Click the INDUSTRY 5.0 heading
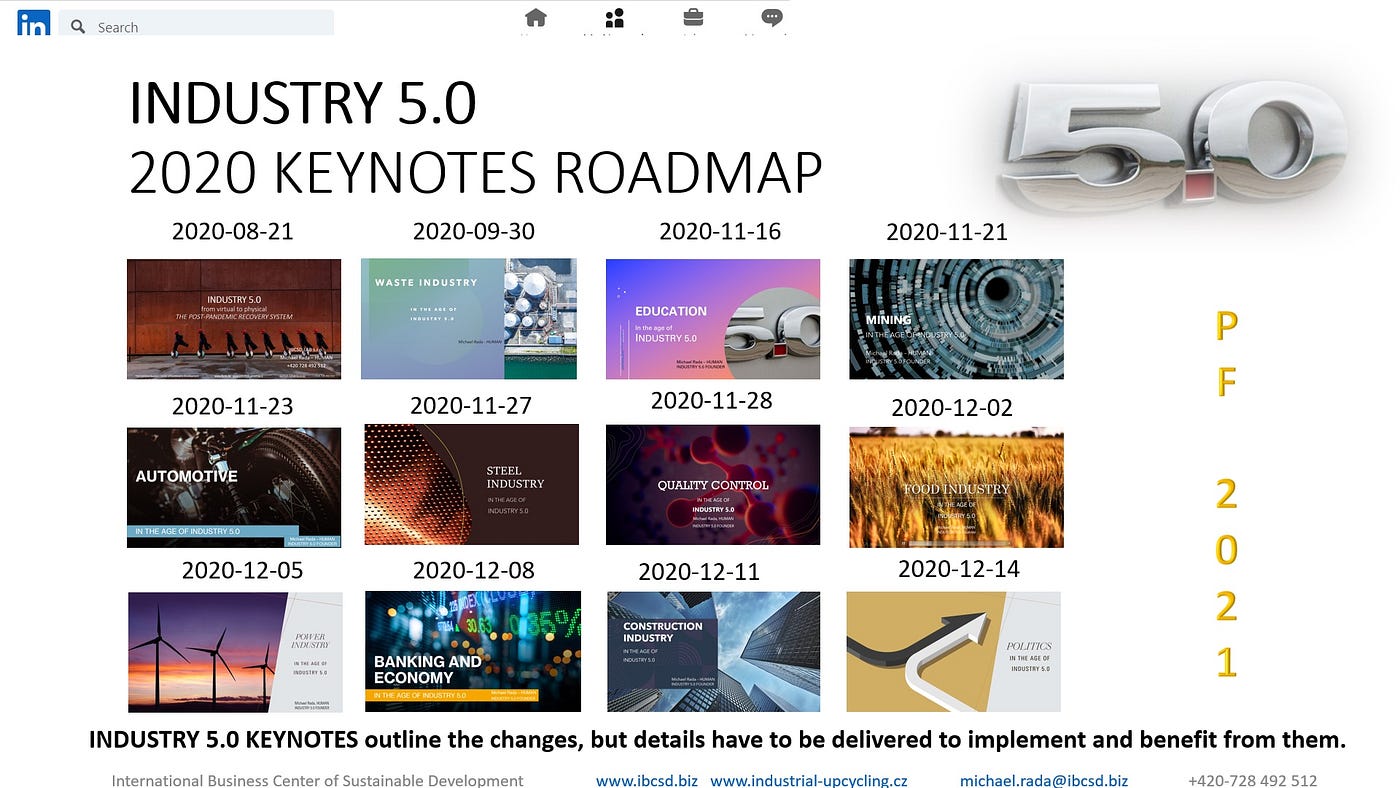The image size is (1400, 788). [x=303, y=102]
